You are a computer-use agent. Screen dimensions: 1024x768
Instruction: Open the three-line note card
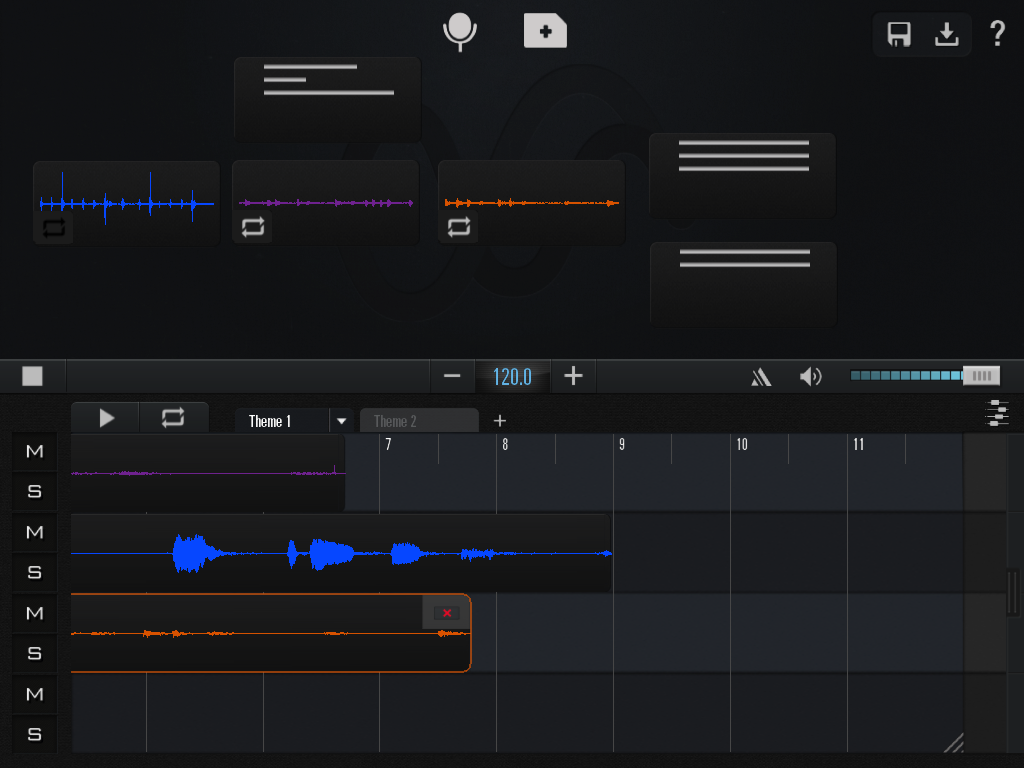click(x=743, y=175)
